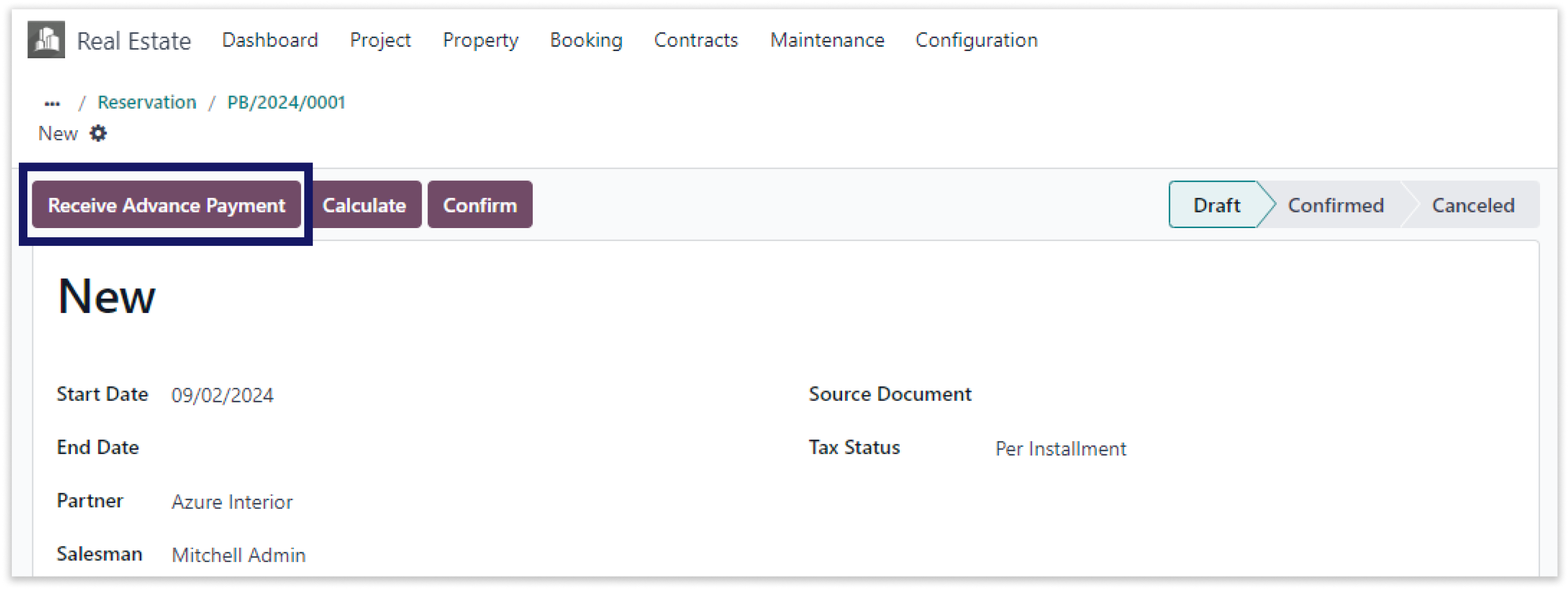
Task: Edit the Start Date 09/02/2024 field
Action: point(222,395)
